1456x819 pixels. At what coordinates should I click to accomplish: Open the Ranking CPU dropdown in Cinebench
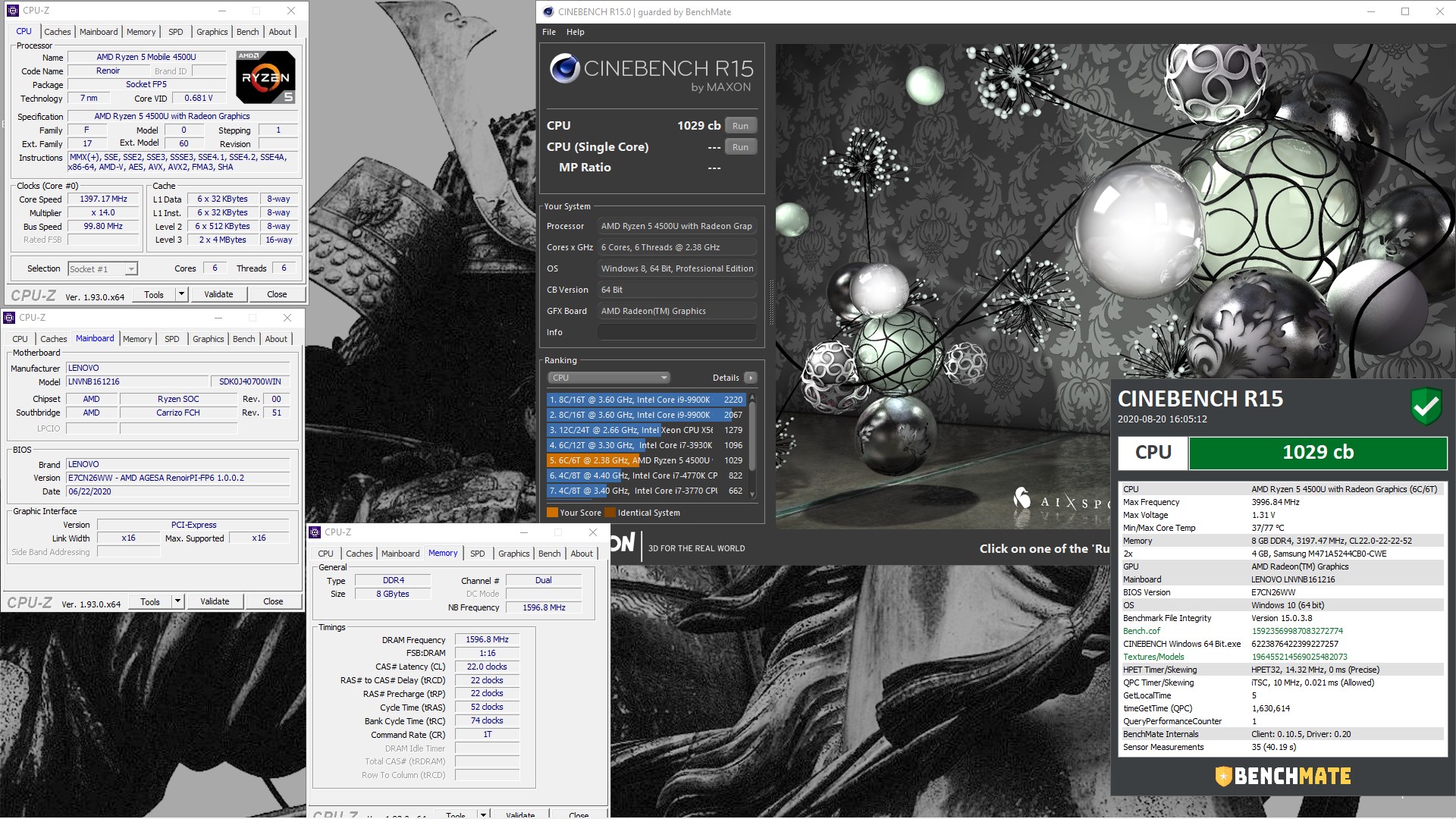(x=609, y=378)
